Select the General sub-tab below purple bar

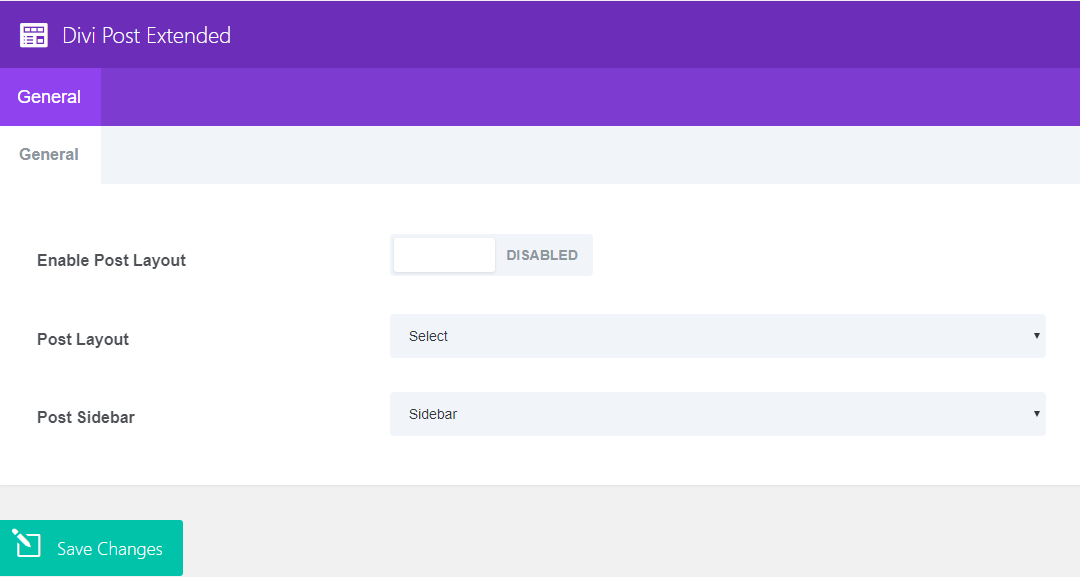tap(50, 154)
